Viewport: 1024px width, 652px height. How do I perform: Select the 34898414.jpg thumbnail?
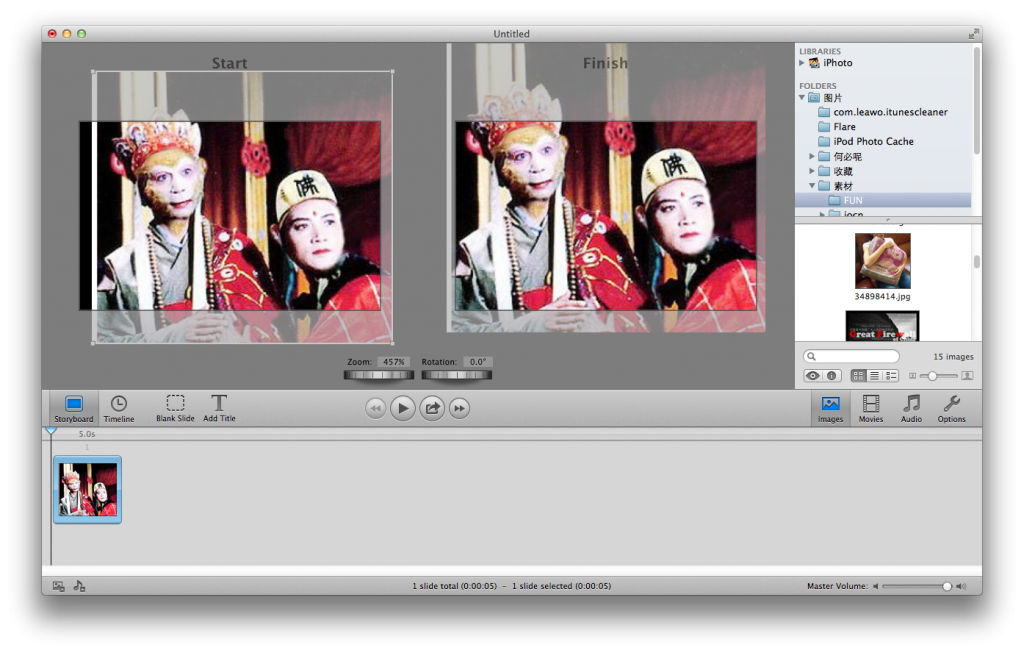pyautogui.click(x=882, y=261)
